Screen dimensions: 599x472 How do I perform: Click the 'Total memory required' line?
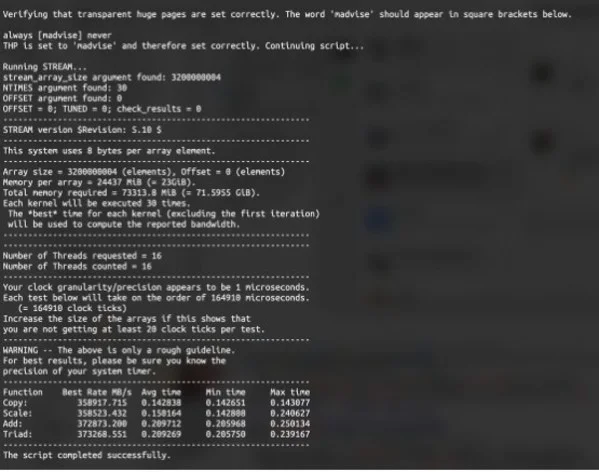click(131, 193)
